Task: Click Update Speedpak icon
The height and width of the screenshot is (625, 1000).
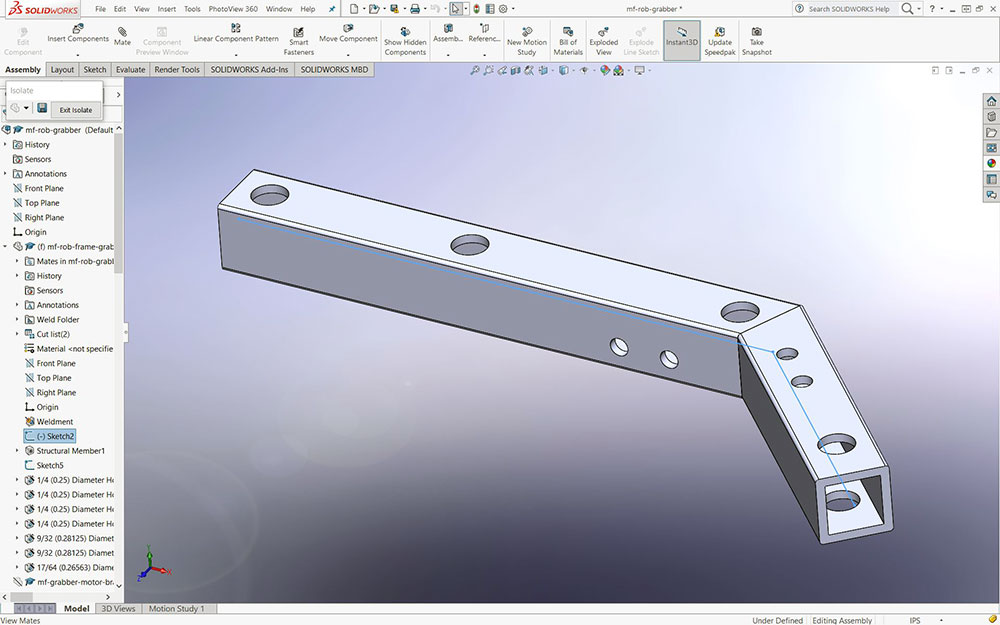Action: tap(719, 31)
